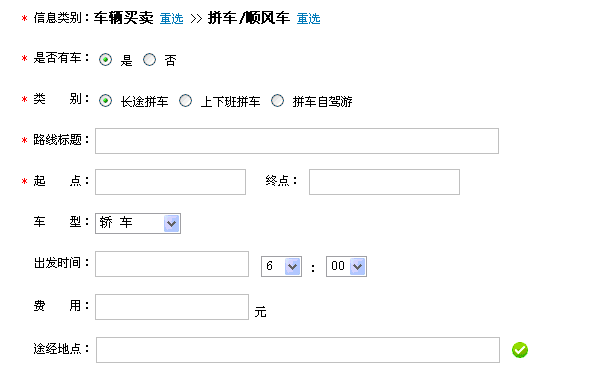
Task: Choose 上下班拼车 category radio button
Action: (185, 101)
